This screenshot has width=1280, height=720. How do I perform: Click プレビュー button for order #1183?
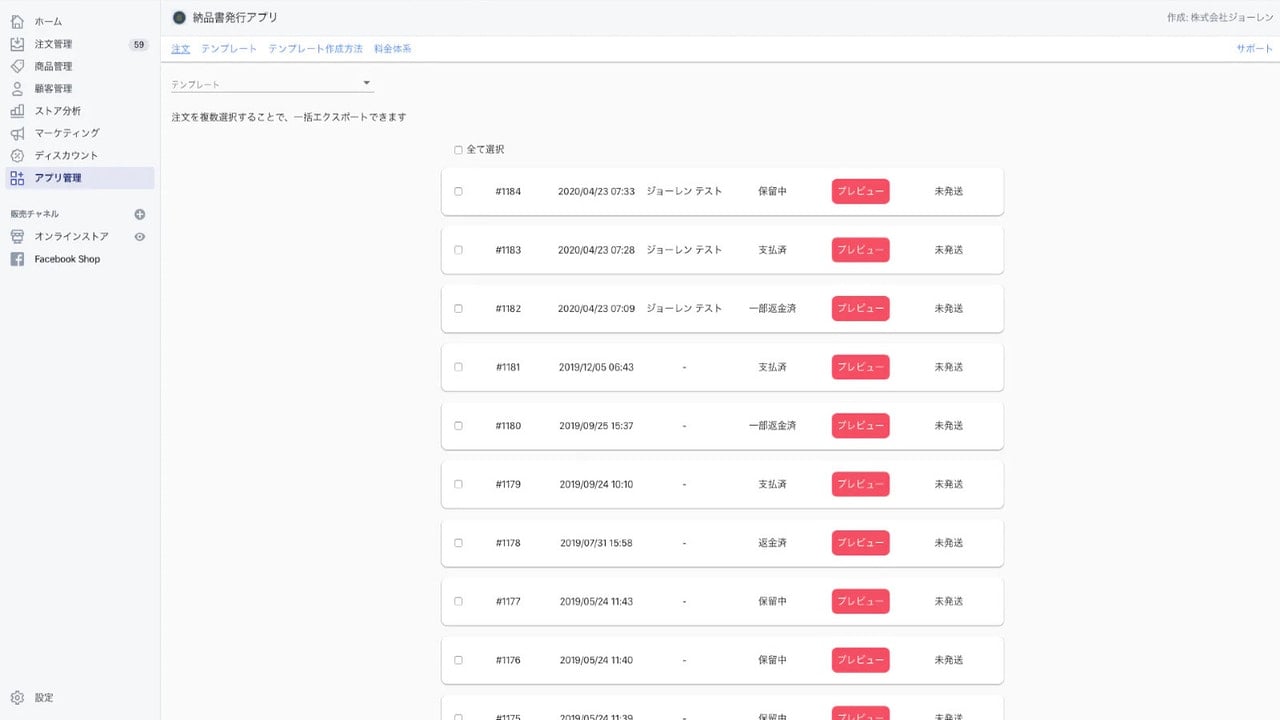click(x=860, y=250)
